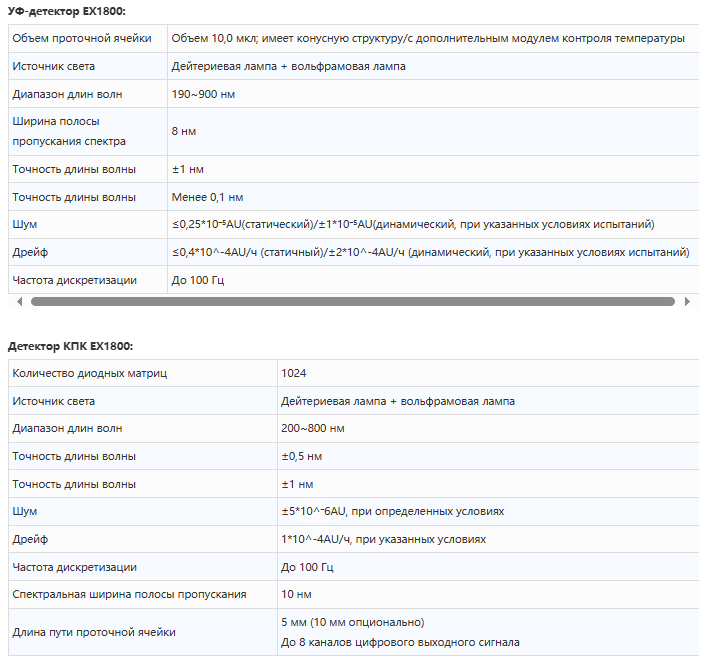Click the "10 нм" spectral bandwidth value
This screenshot has height=657, width=703.
coord(297,594)
